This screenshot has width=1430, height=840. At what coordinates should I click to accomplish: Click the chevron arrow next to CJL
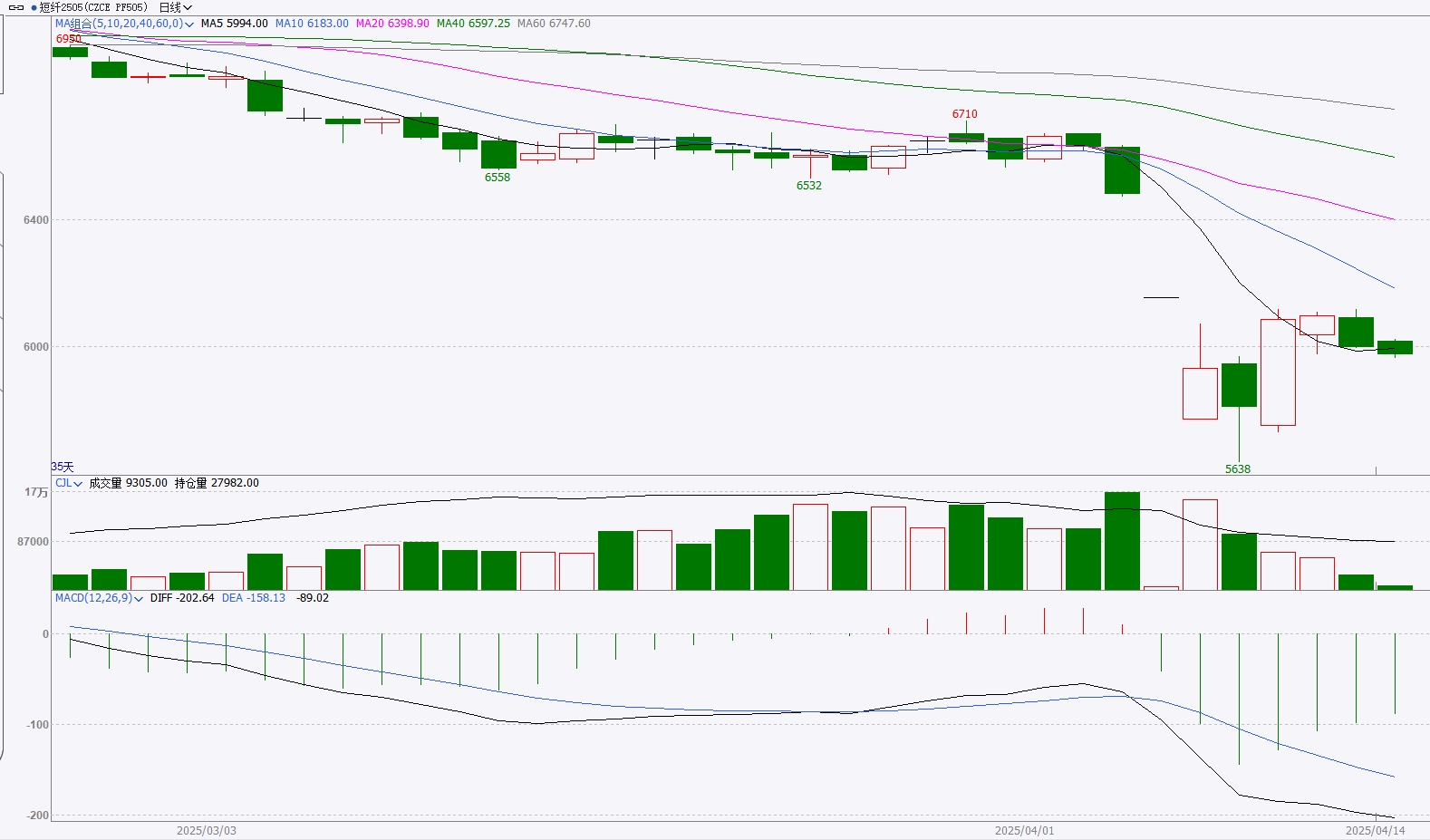pyautogui.click(x=78, y=484)
